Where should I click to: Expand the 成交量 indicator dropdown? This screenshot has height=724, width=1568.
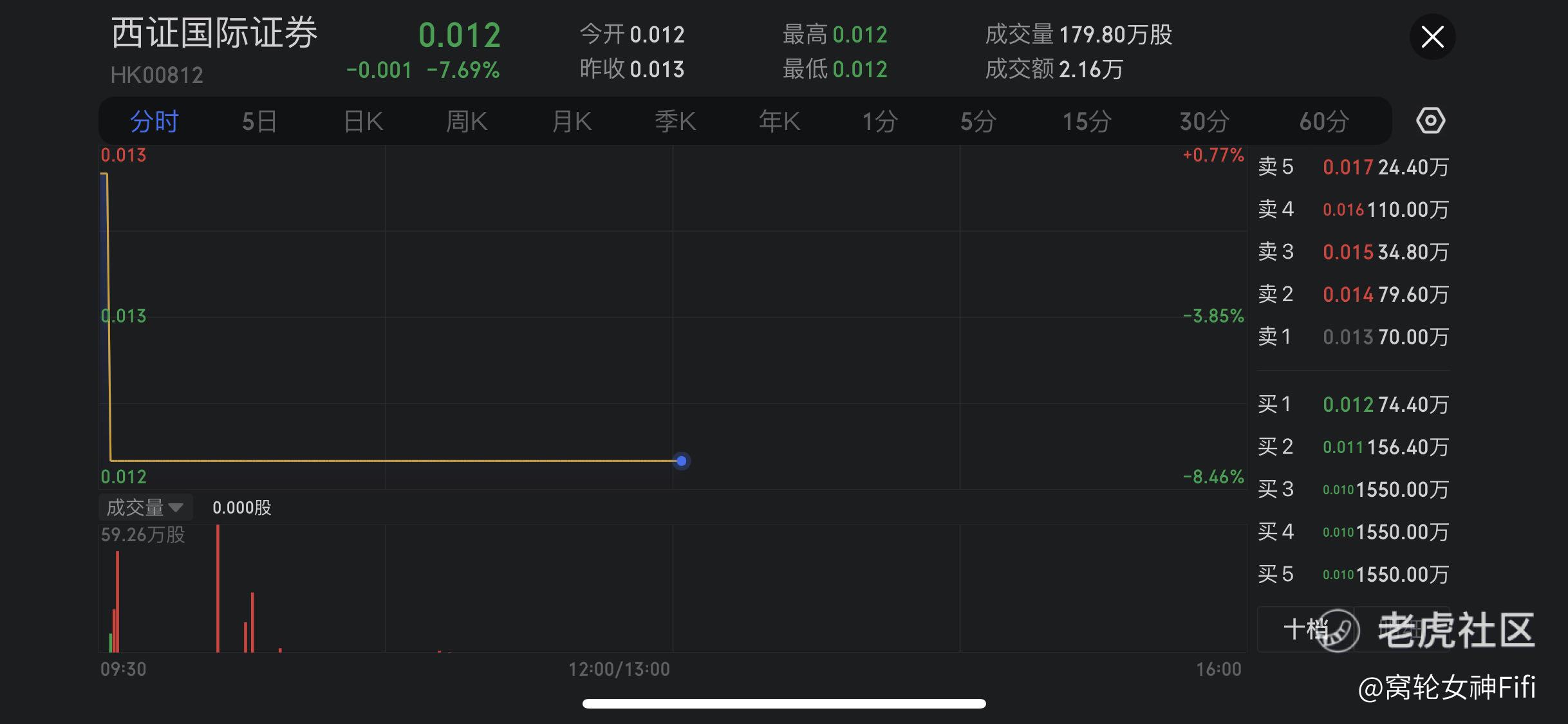click(x=145, y=508)
